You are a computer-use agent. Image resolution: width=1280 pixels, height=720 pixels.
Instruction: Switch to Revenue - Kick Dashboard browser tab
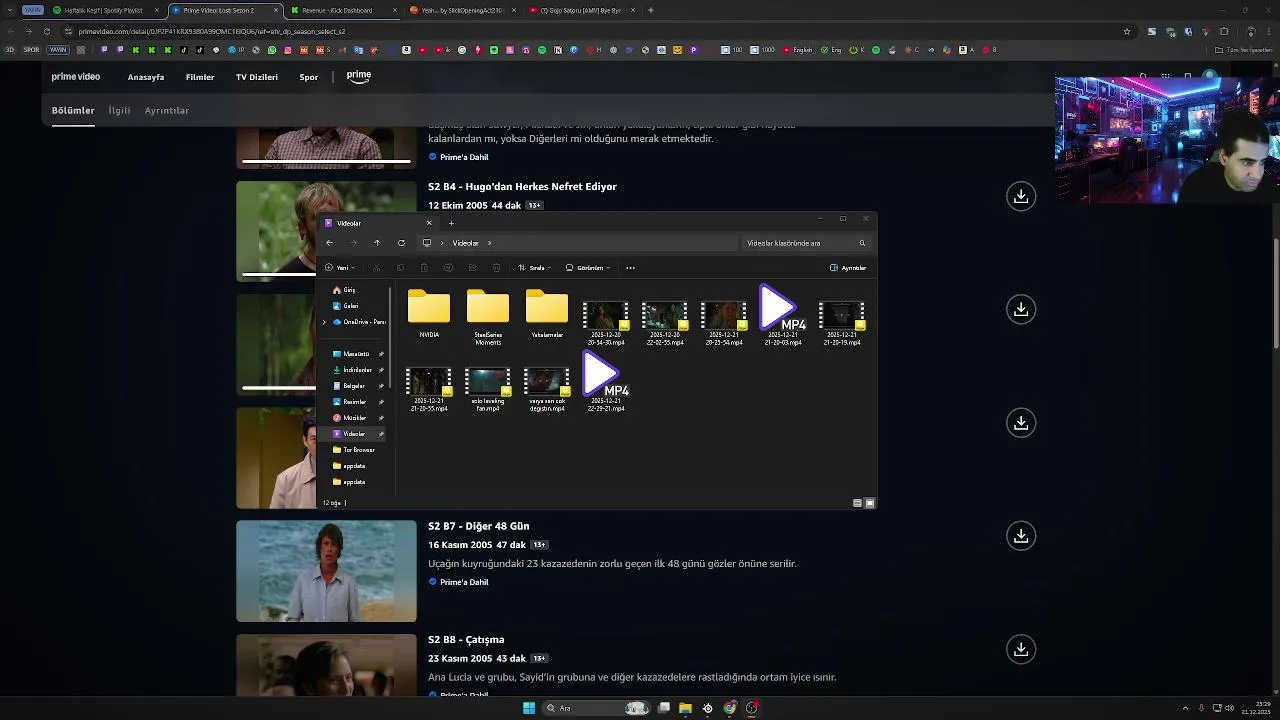(337, 10)
